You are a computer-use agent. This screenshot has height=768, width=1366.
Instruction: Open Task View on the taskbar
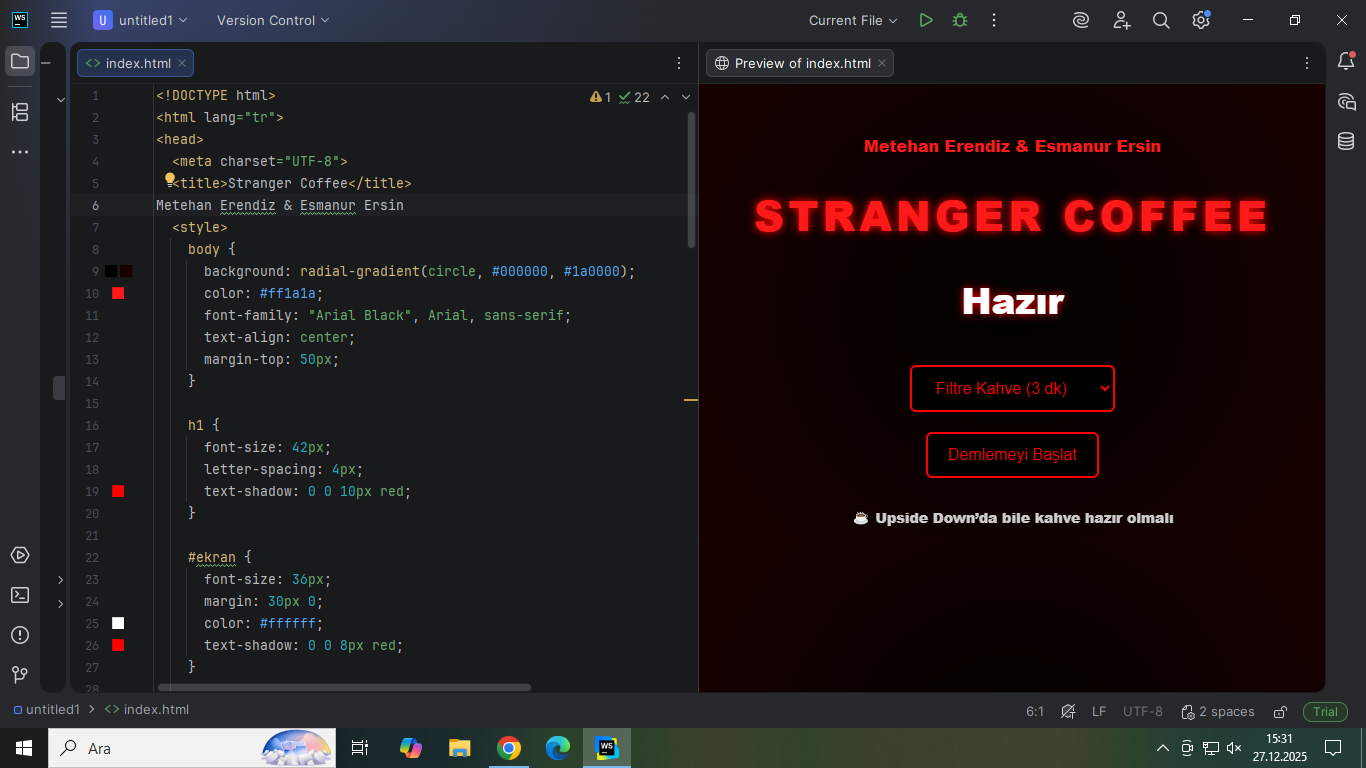[360, 748]
